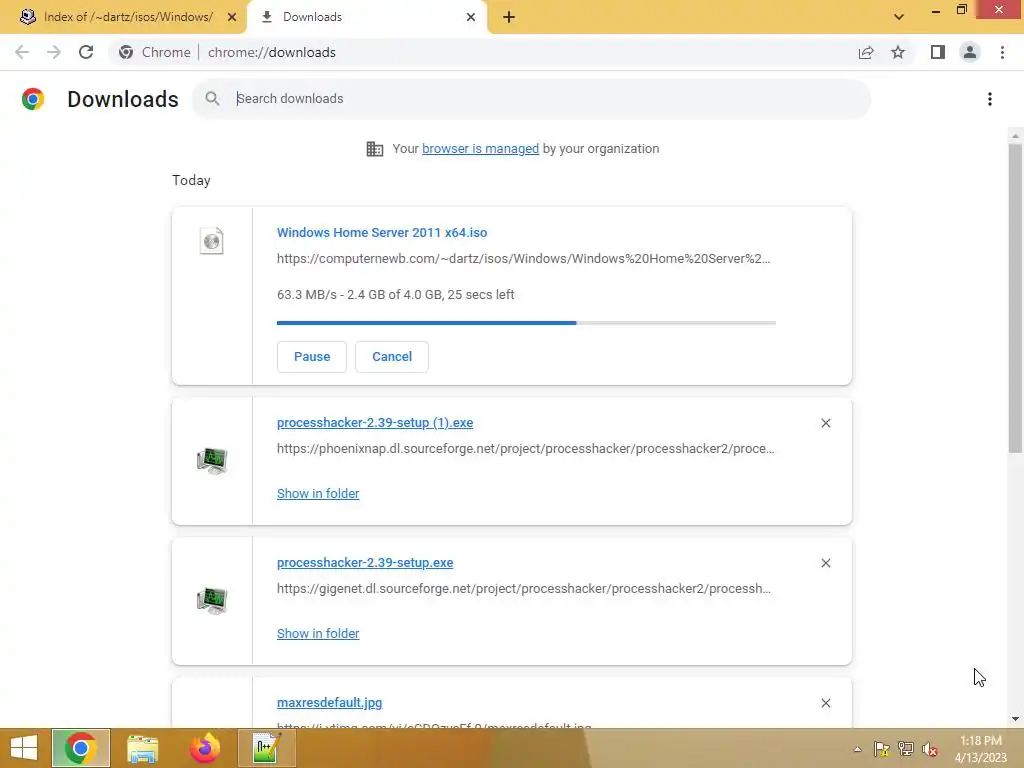Close the Downloads tab
The height and width of the screenshot is (768, 1024).
471,17
